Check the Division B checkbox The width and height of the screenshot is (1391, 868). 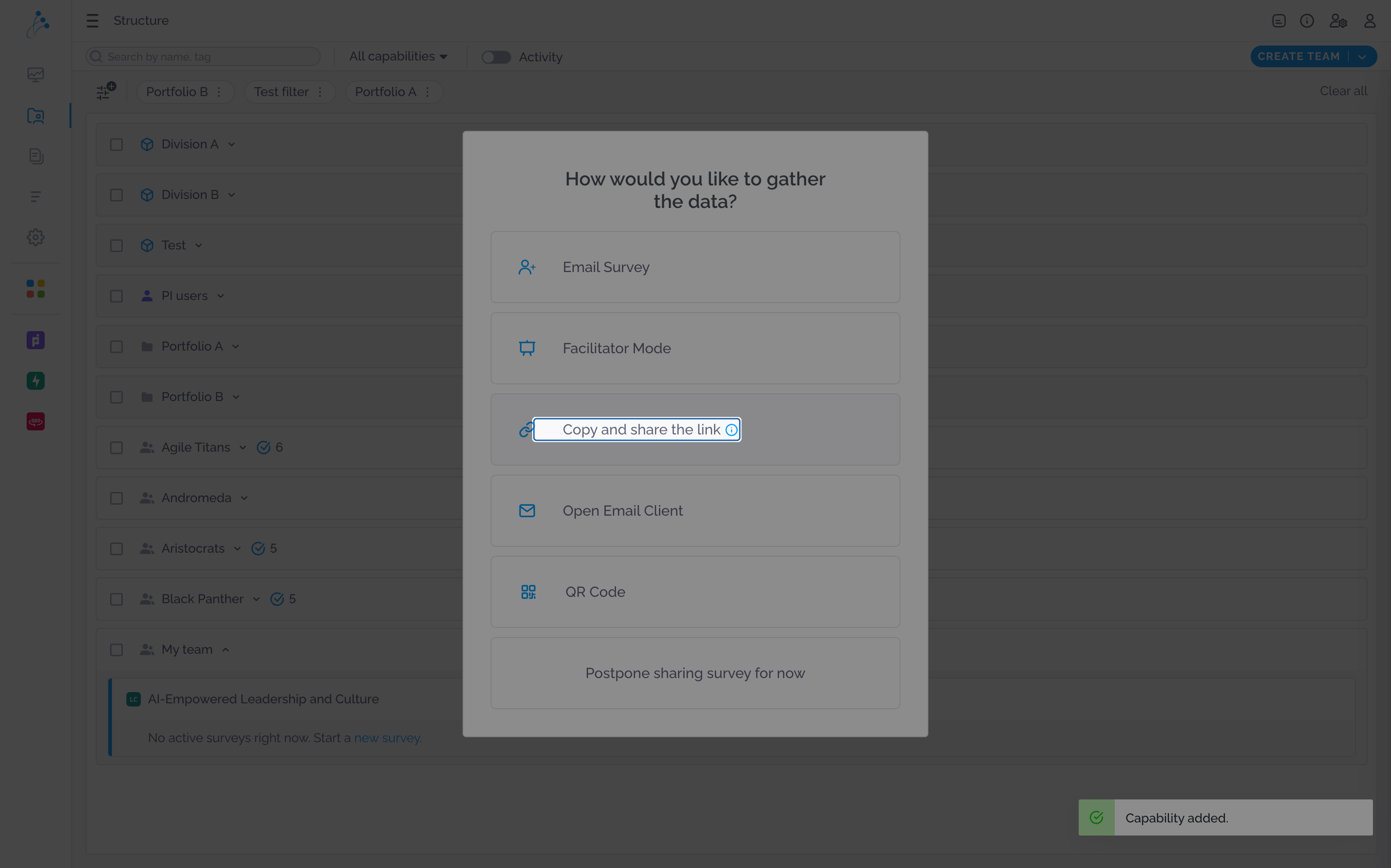116,194
